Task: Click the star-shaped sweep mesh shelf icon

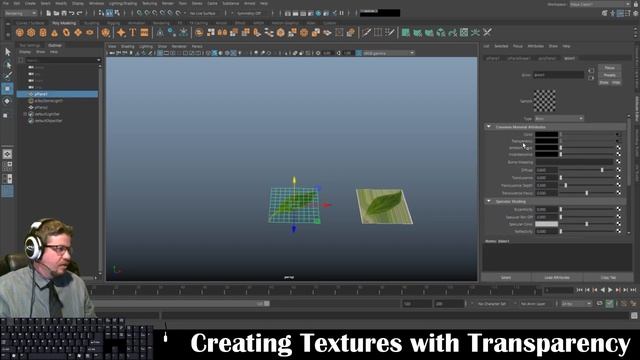Action: (121, 32)
